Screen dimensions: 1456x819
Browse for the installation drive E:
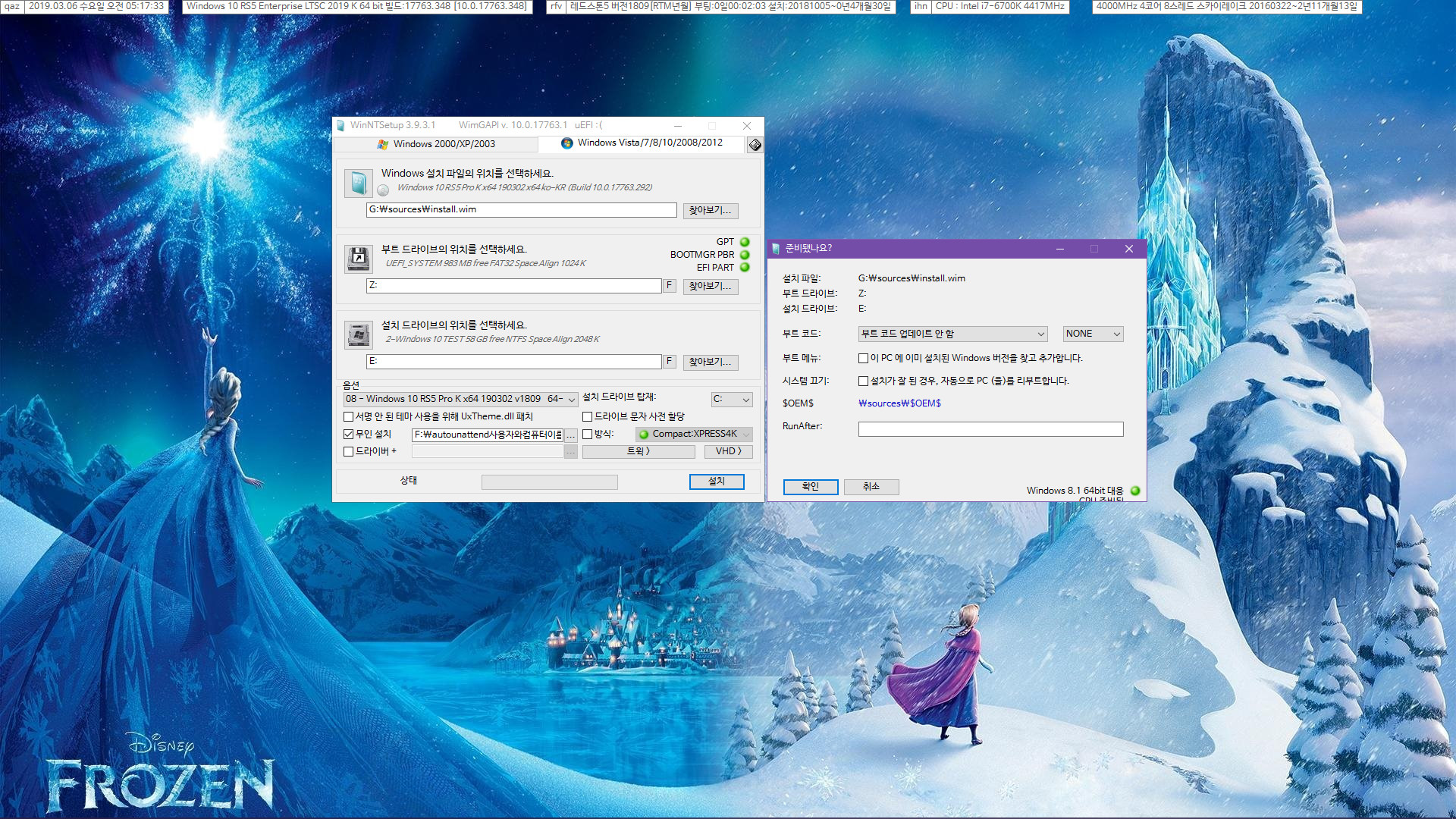(x=711, y=362)
